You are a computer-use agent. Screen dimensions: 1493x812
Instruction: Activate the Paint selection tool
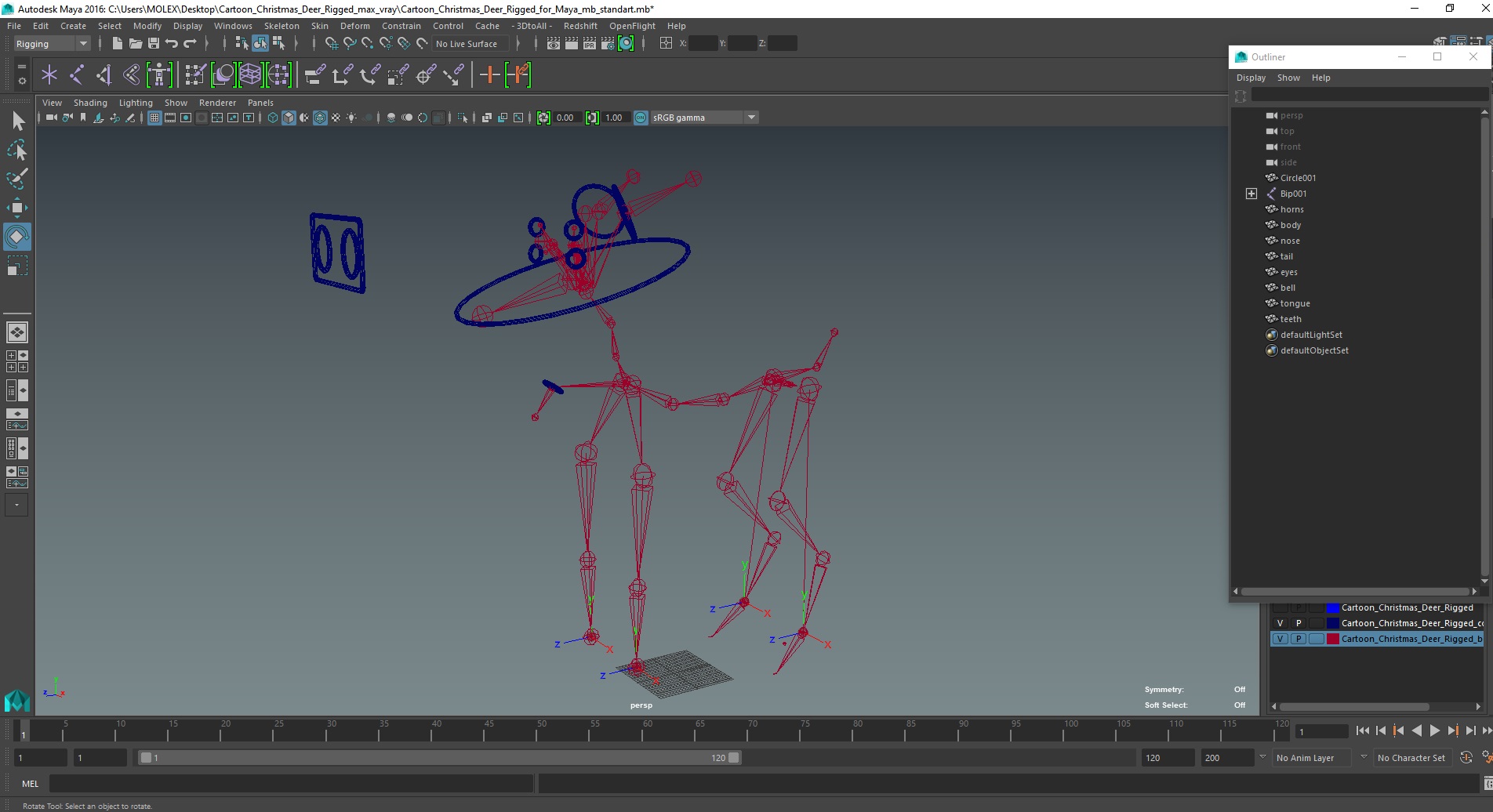point(17,179)
